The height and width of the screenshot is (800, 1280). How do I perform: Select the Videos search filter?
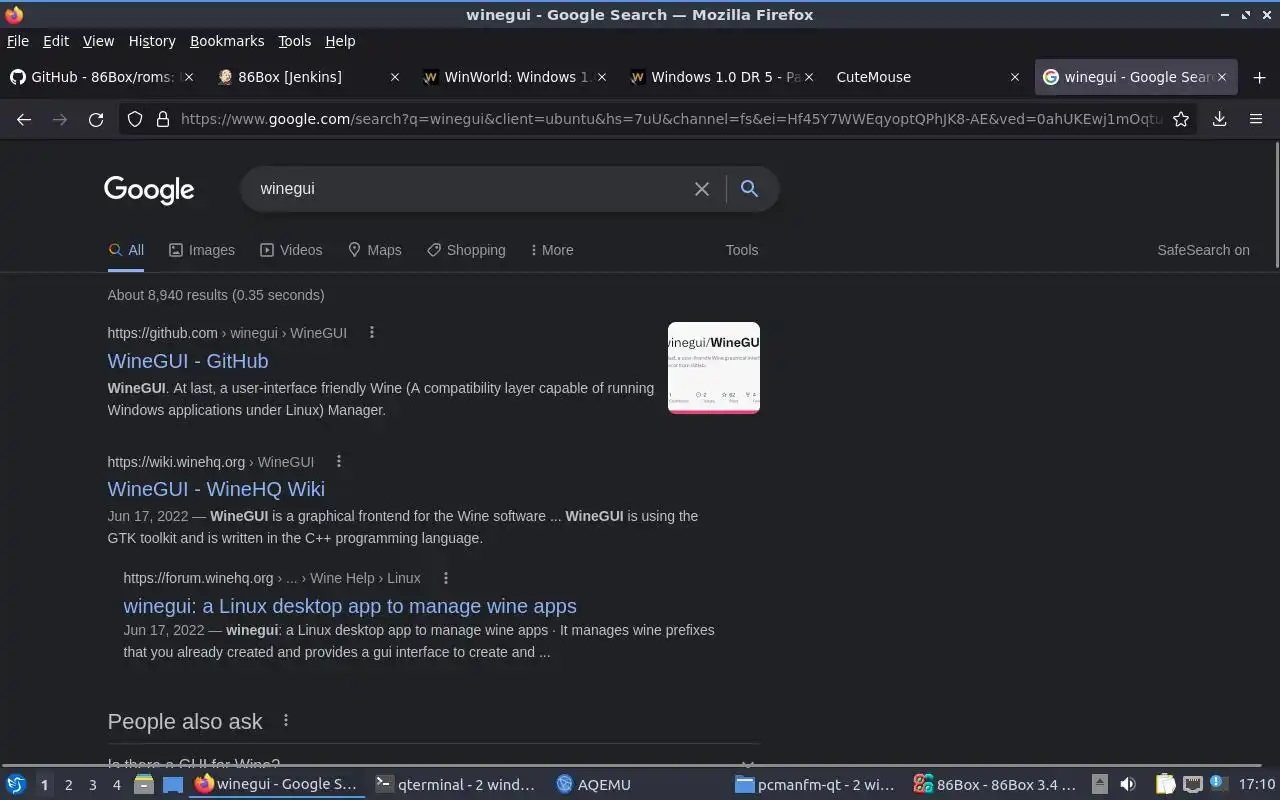[x=291, y=250]
